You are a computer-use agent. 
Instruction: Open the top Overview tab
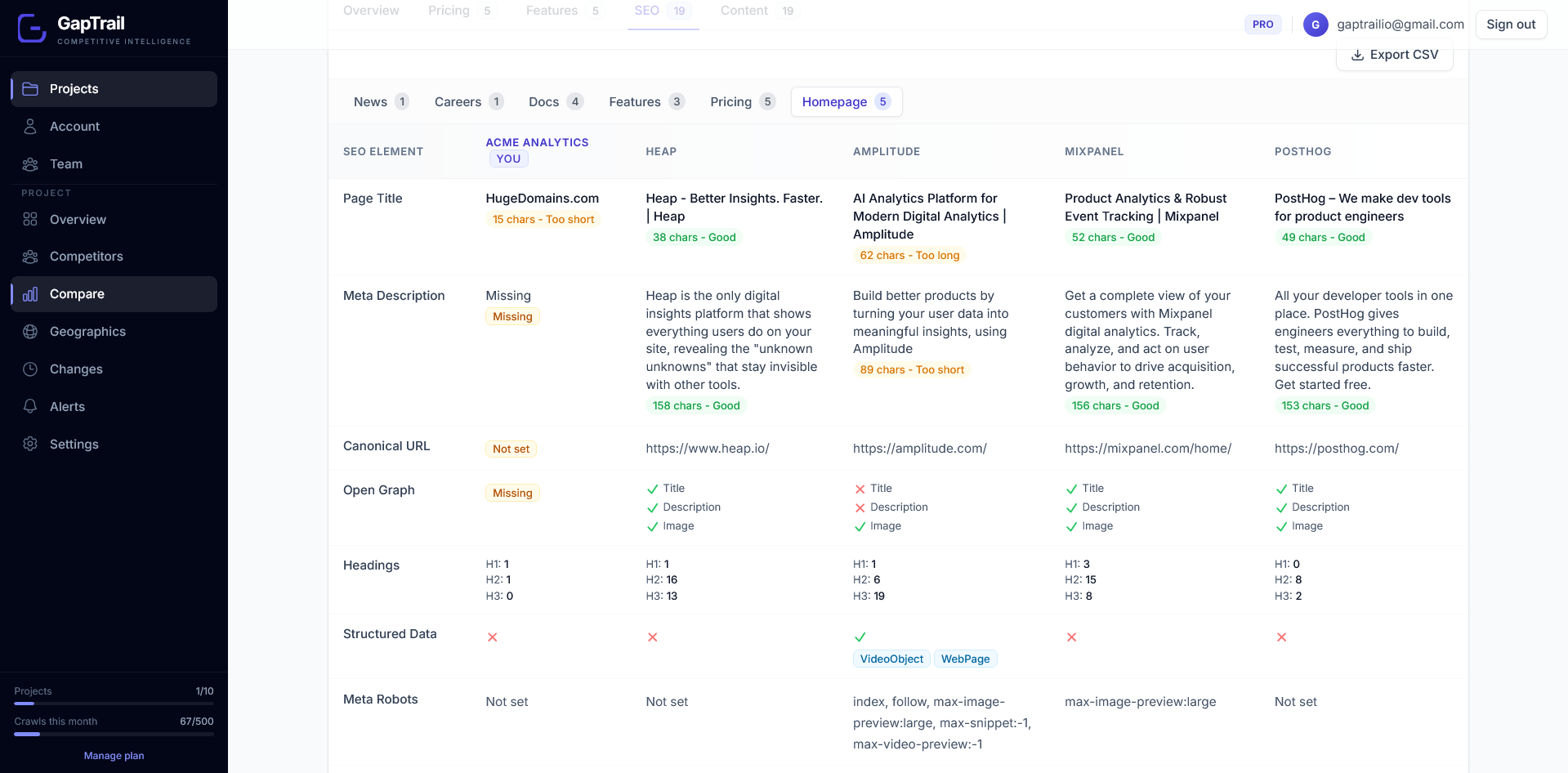pyautogui.click(x=371, y=11)
